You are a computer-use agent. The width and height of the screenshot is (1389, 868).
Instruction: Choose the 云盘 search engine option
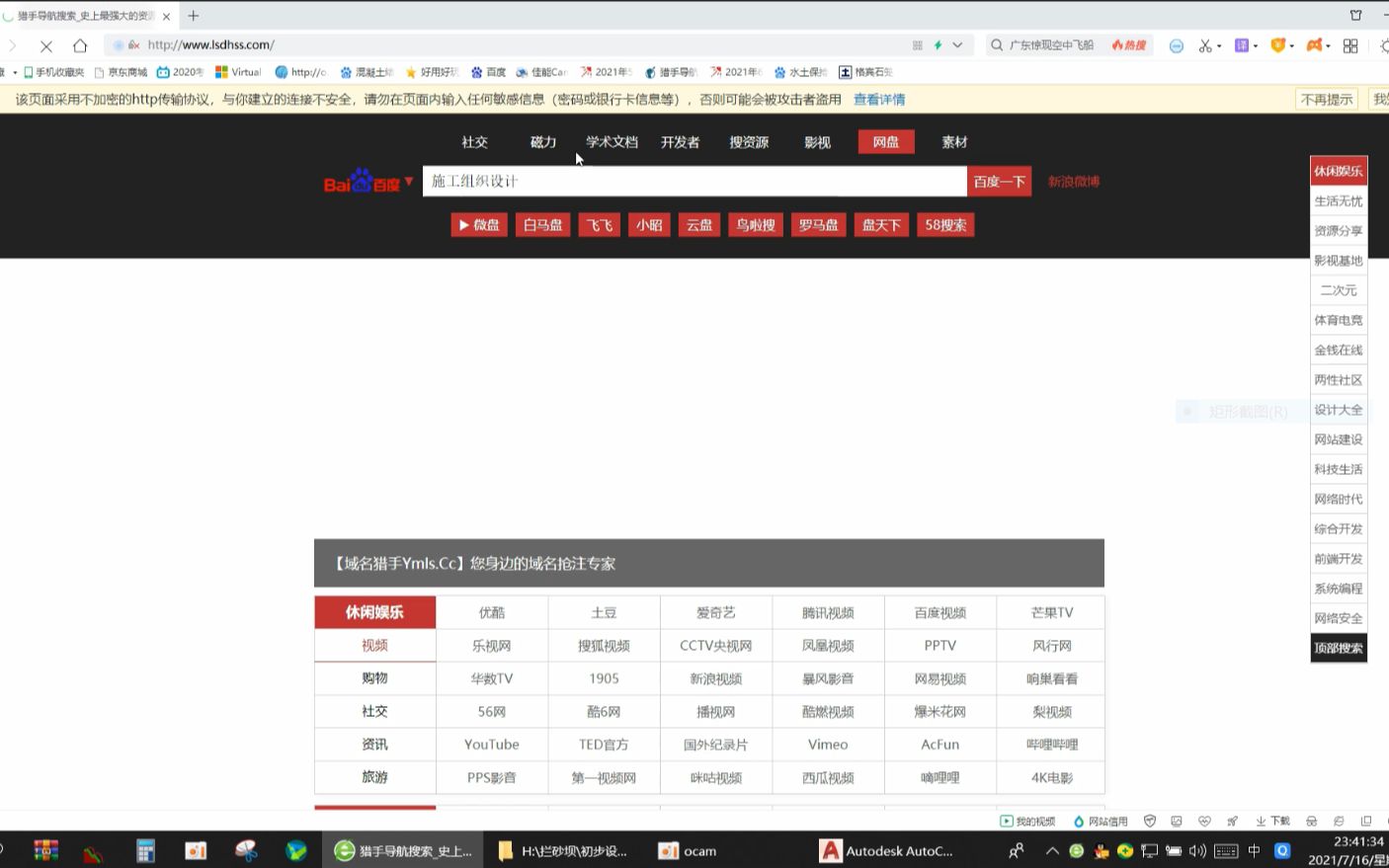point(699,225)
